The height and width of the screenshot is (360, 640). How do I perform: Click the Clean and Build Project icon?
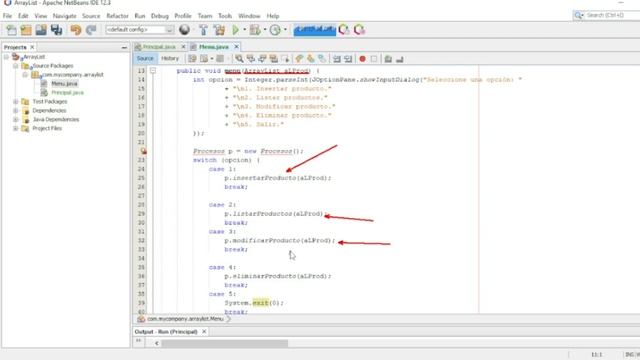pos(219,30)
